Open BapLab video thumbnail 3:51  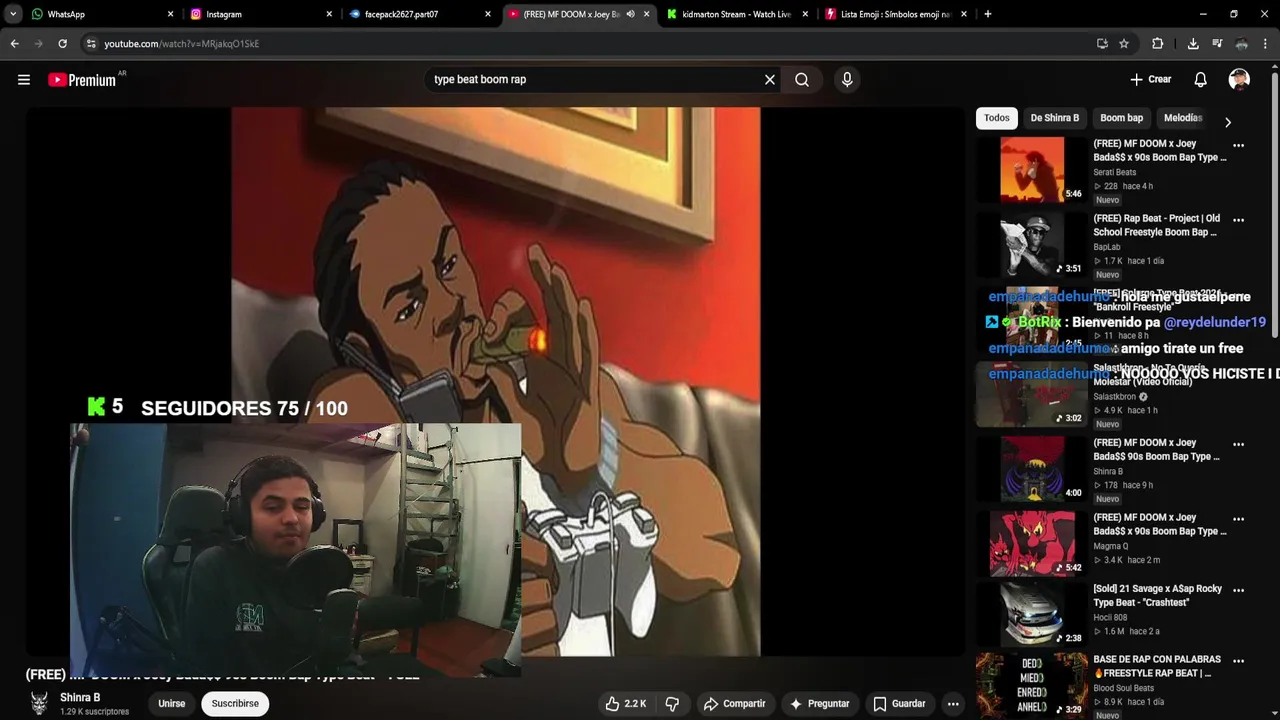click(1032, 245)
